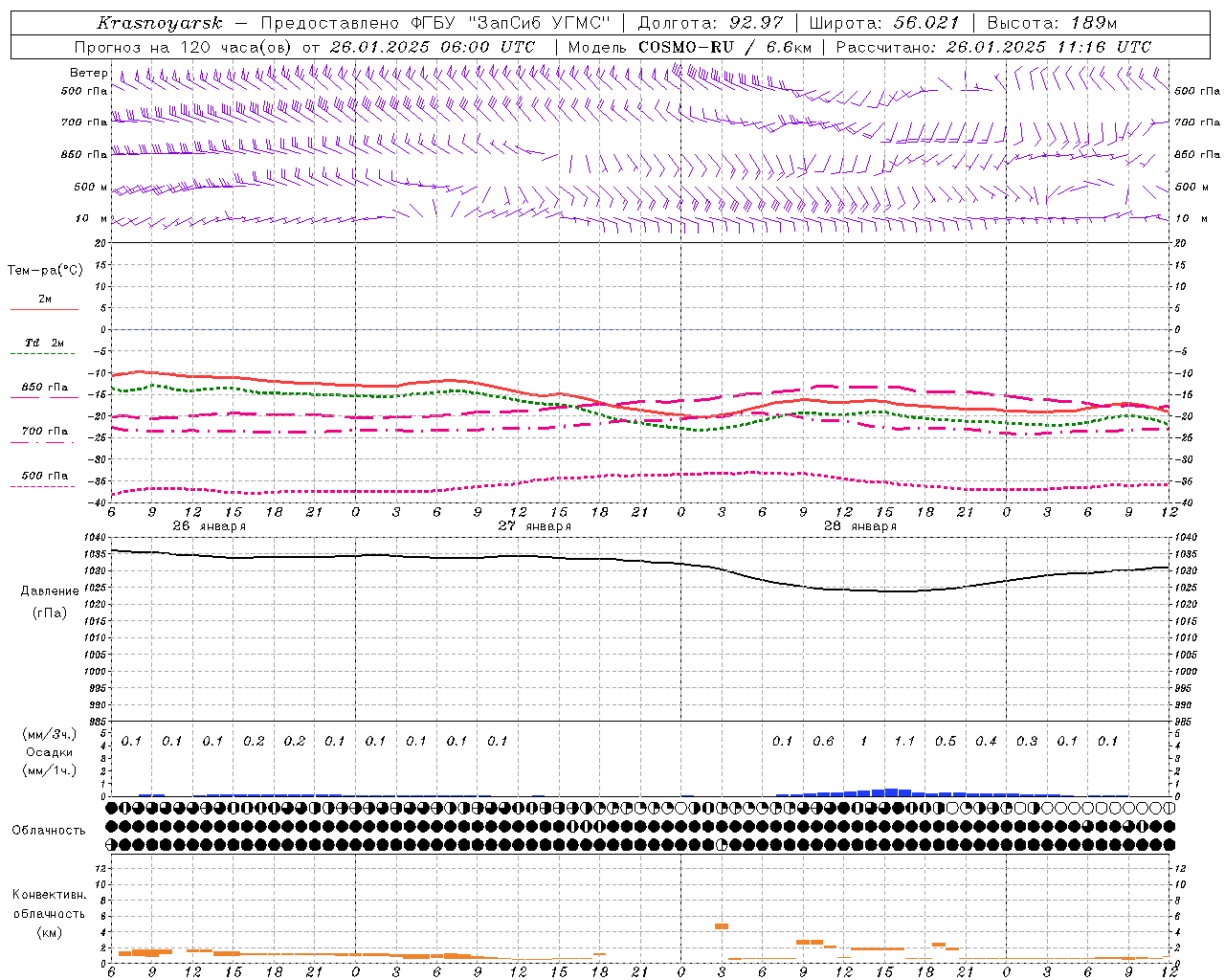Click the '500 гПа' temperature legend entry

(x=44, y=475)
